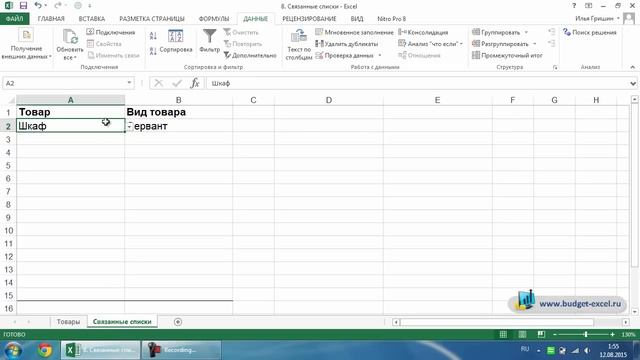
Task: Click Удалить дубликаты command
Action: [x=347, y=44]
